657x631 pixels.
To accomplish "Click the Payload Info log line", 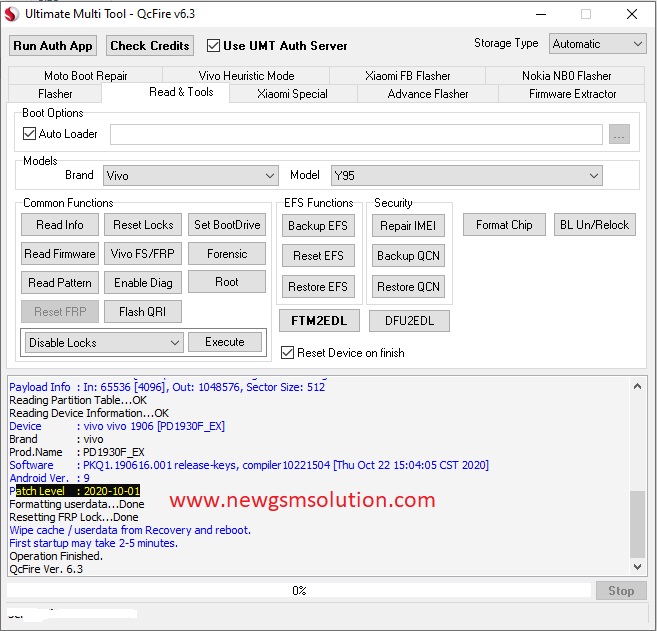I will (167, 387).
